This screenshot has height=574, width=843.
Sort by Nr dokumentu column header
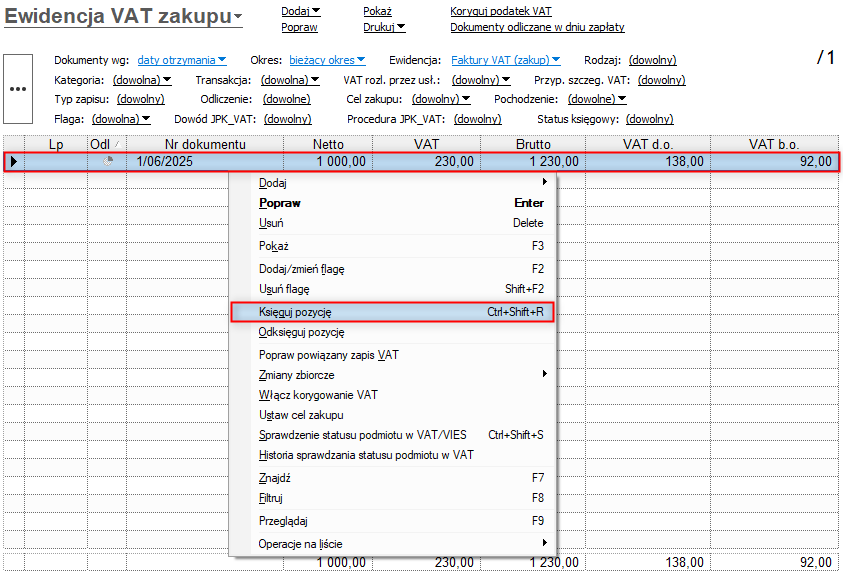205,144
